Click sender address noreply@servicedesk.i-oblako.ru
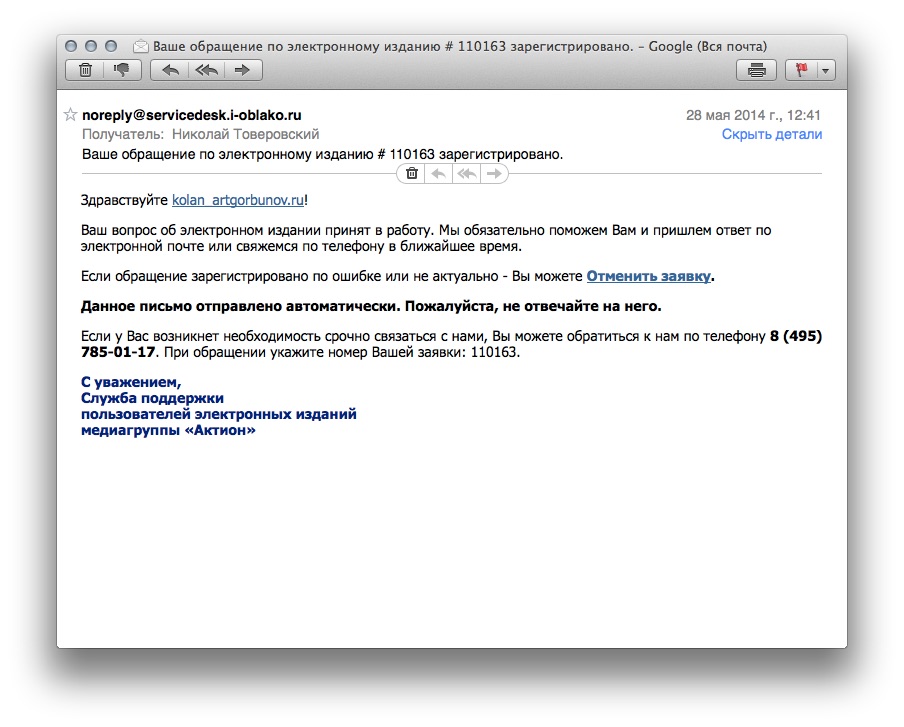This screenshot has height=727, width=904. pos(191,115)
